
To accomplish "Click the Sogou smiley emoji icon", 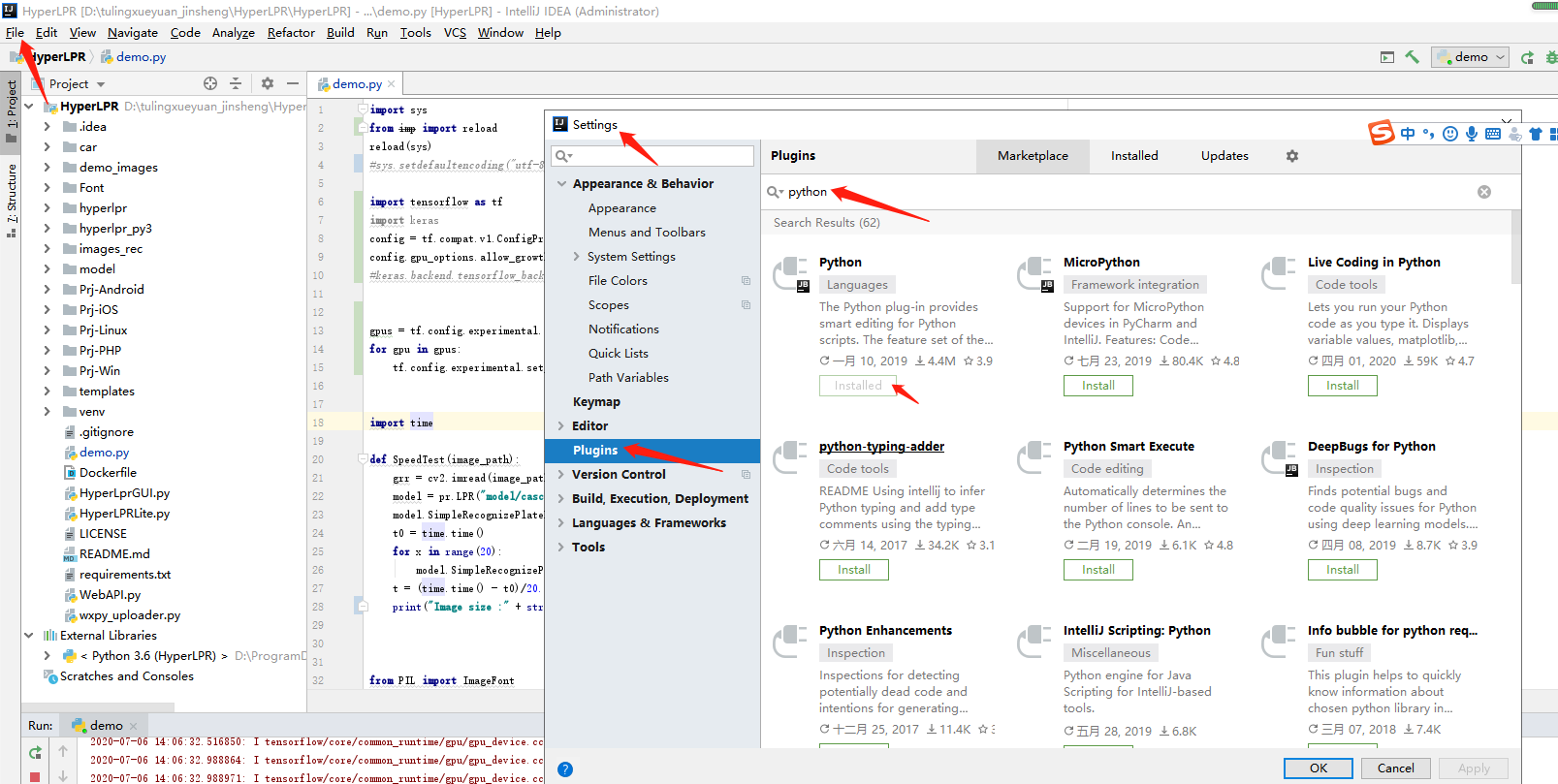I will tap(1450, 134).
